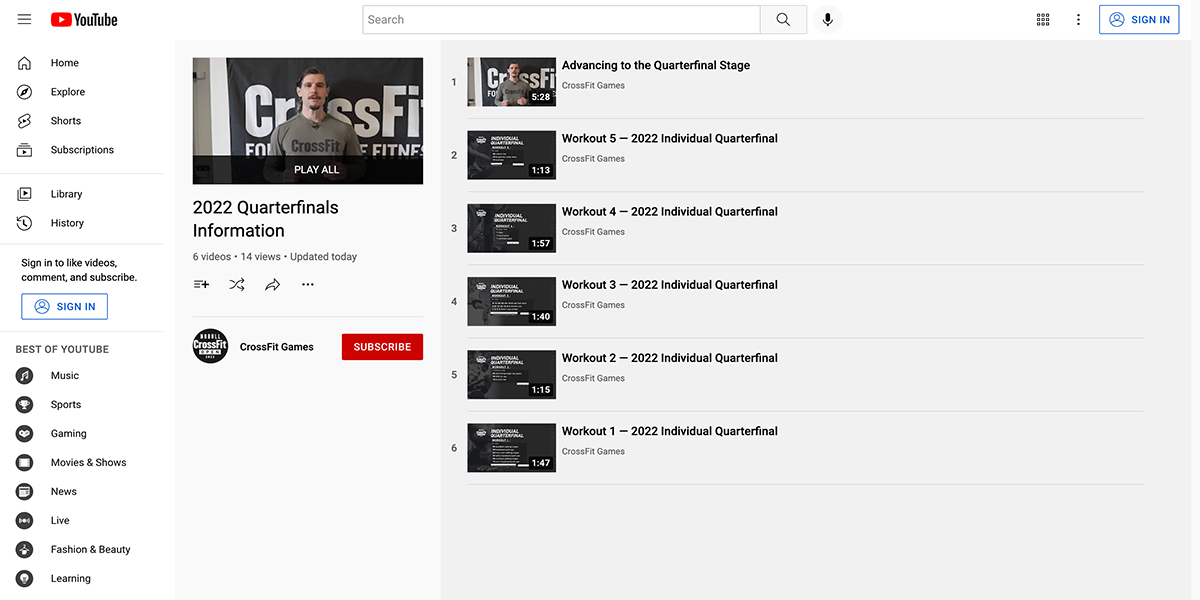
Task: Open 'Workout 3 — 2022 Individual Quarterfinal' title
Action: click(670, 284)
